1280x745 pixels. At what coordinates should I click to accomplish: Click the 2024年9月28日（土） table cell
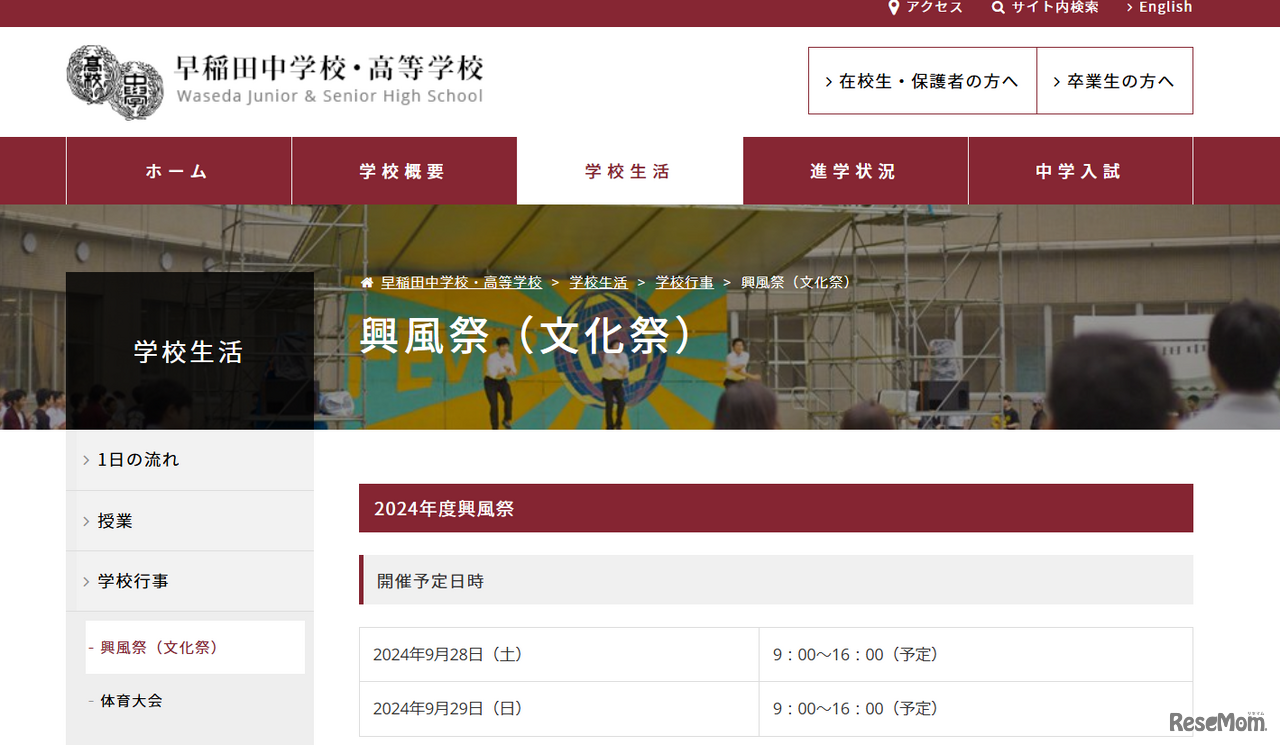(x=559, y=655)
